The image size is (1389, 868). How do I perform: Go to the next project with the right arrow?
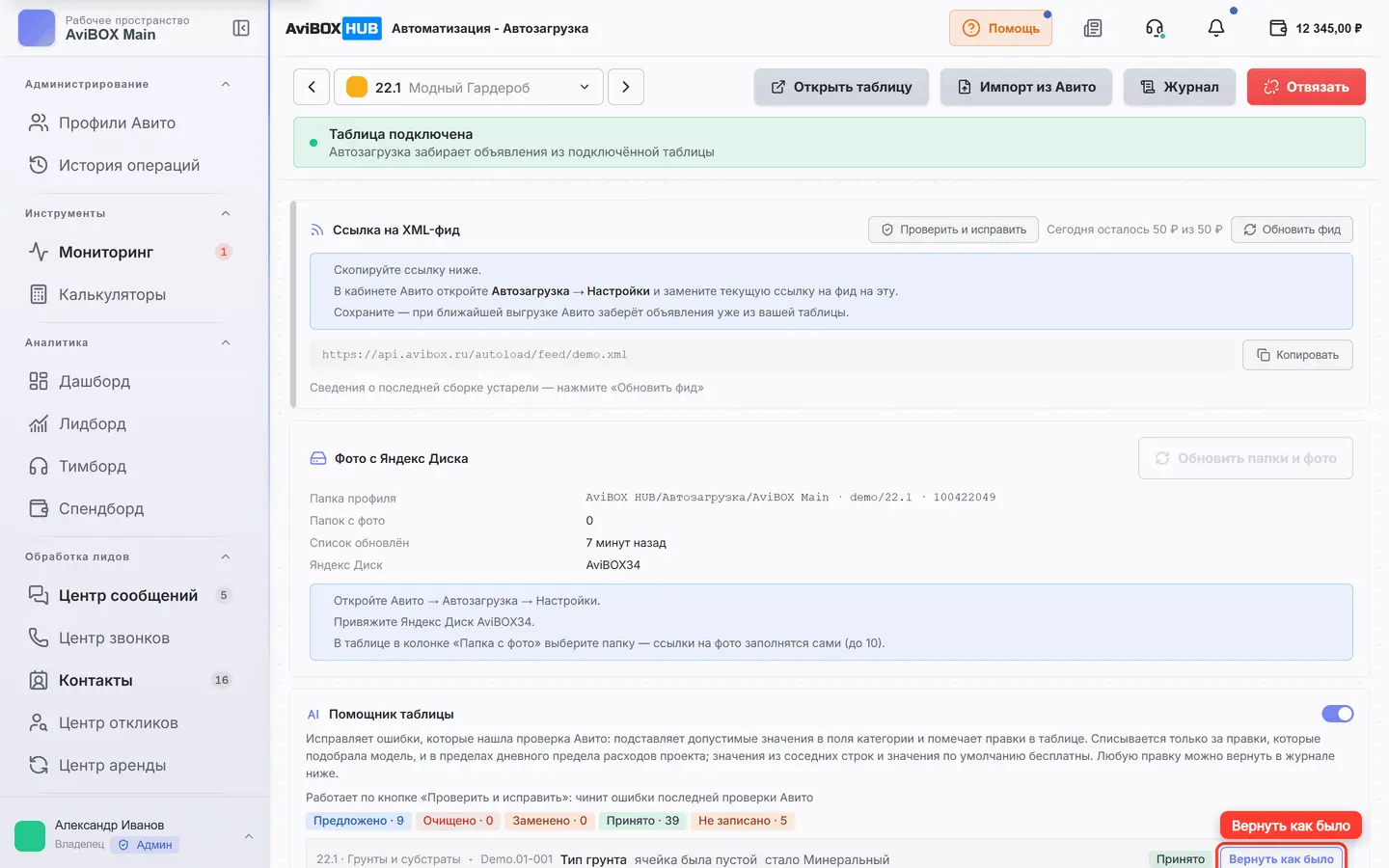pyautogui.click(x=626, y=87)
